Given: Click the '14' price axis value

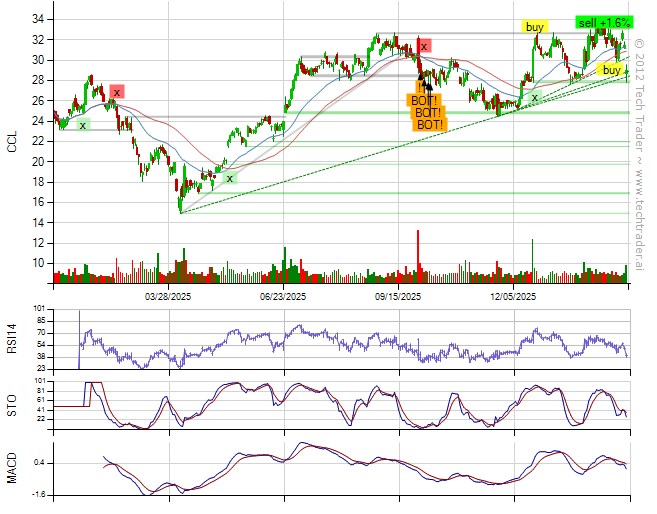Looking at the screenshot, I should [37, 222].
